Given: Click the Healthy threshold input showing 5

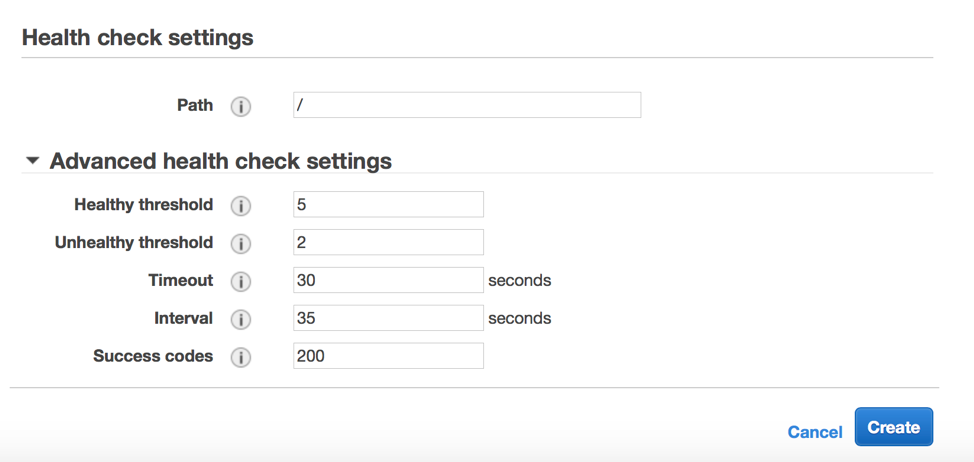Looking at the screenshot, I should [x=388, y=204].
